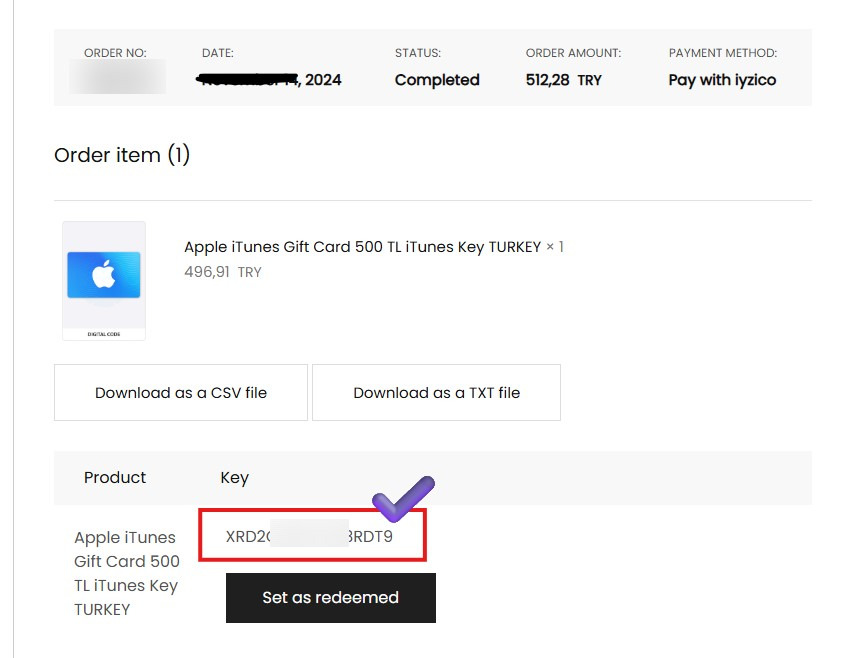This screenshot has height=658, width=847.
Task: Click the PAYMENT METHOD: label
Action: (723, 53)
